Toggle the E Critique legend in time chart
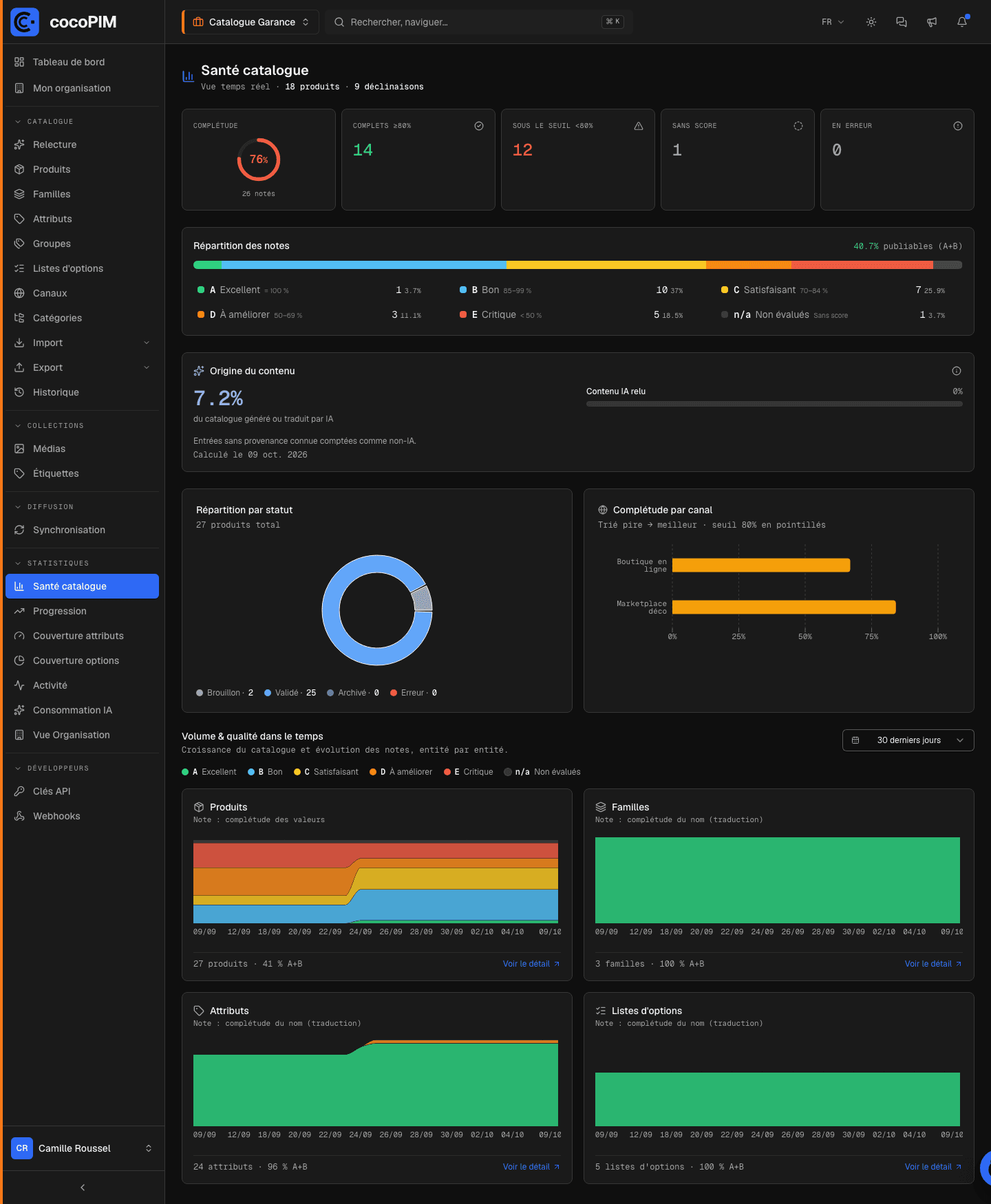The image size is (991, 1204). click(469, 772)
